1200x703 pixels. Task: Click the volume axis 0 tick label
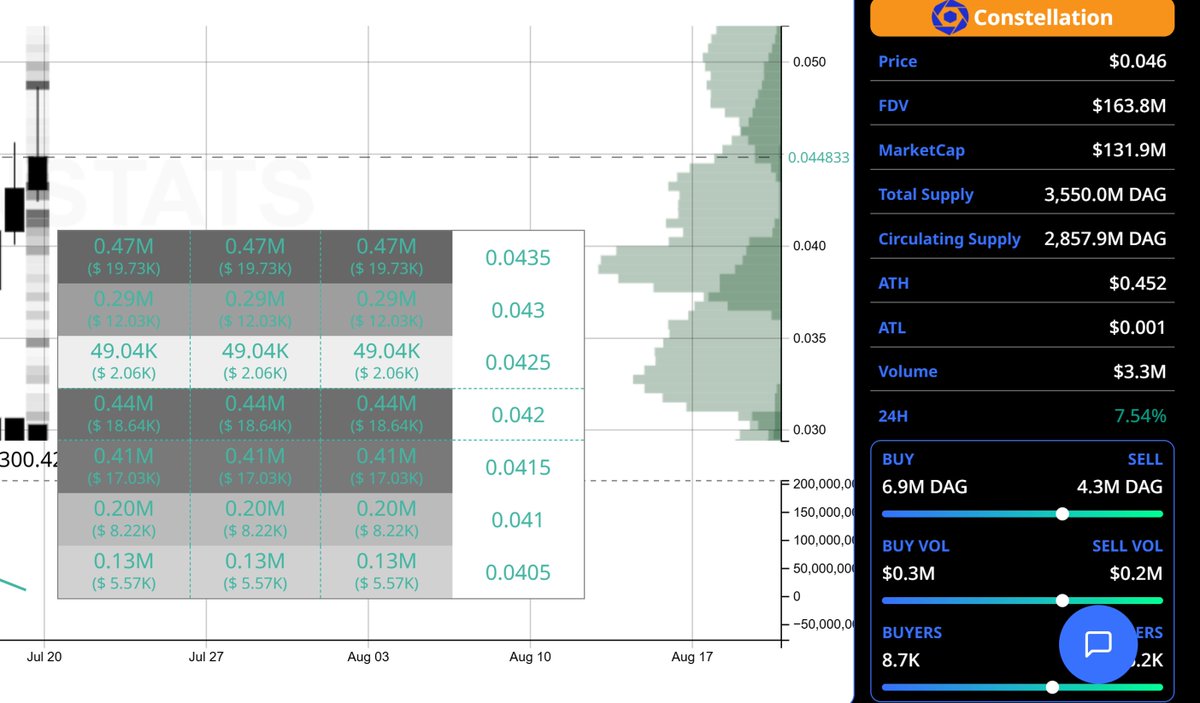pyautogui.click(x=797, y=596)
